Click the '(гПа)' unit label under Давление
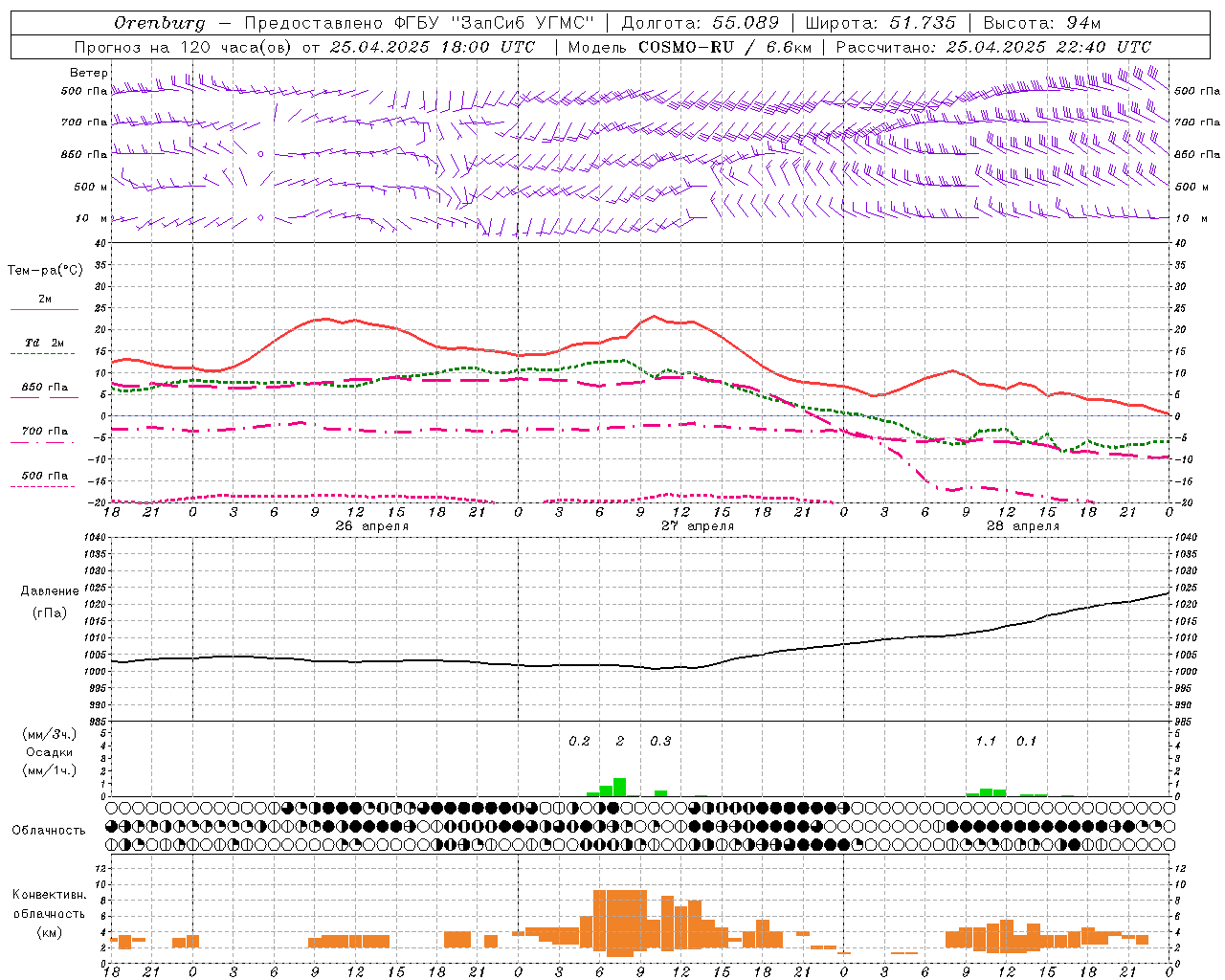 point(49,613)
